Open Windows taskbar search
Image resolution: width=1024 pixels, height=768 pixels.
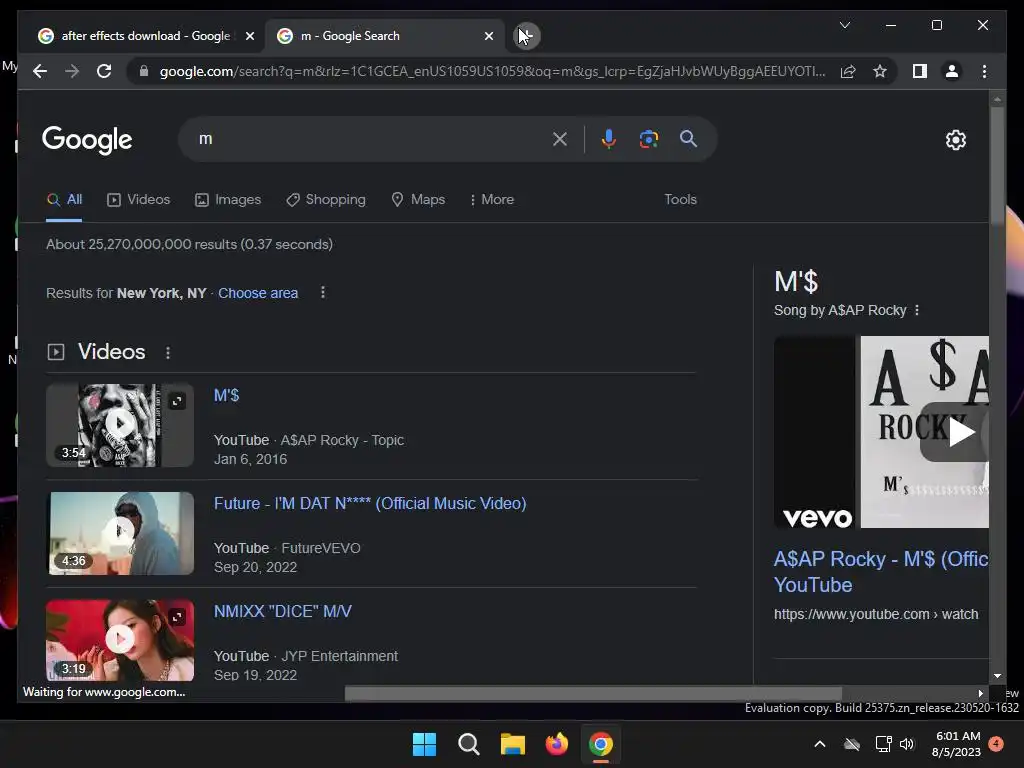point(469,744)
